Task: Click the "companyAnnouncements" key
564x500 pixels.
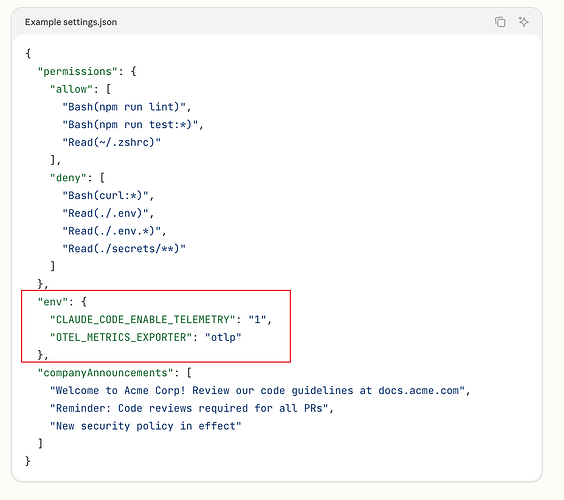Action: [105, 373]
